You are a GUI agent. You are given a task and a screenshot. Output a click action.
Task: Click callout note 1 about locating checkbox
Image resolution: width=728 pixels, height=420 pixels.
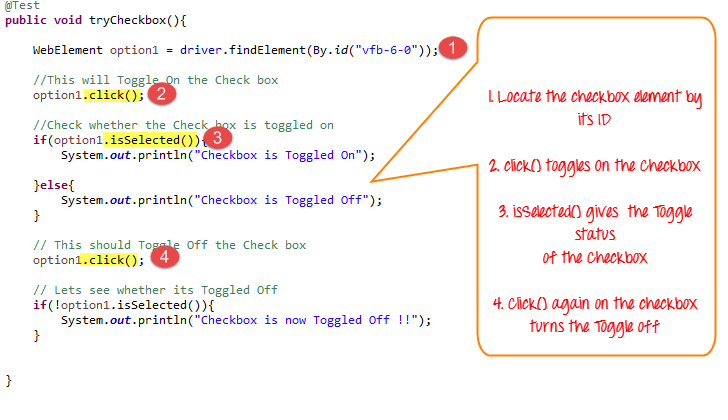594,106
